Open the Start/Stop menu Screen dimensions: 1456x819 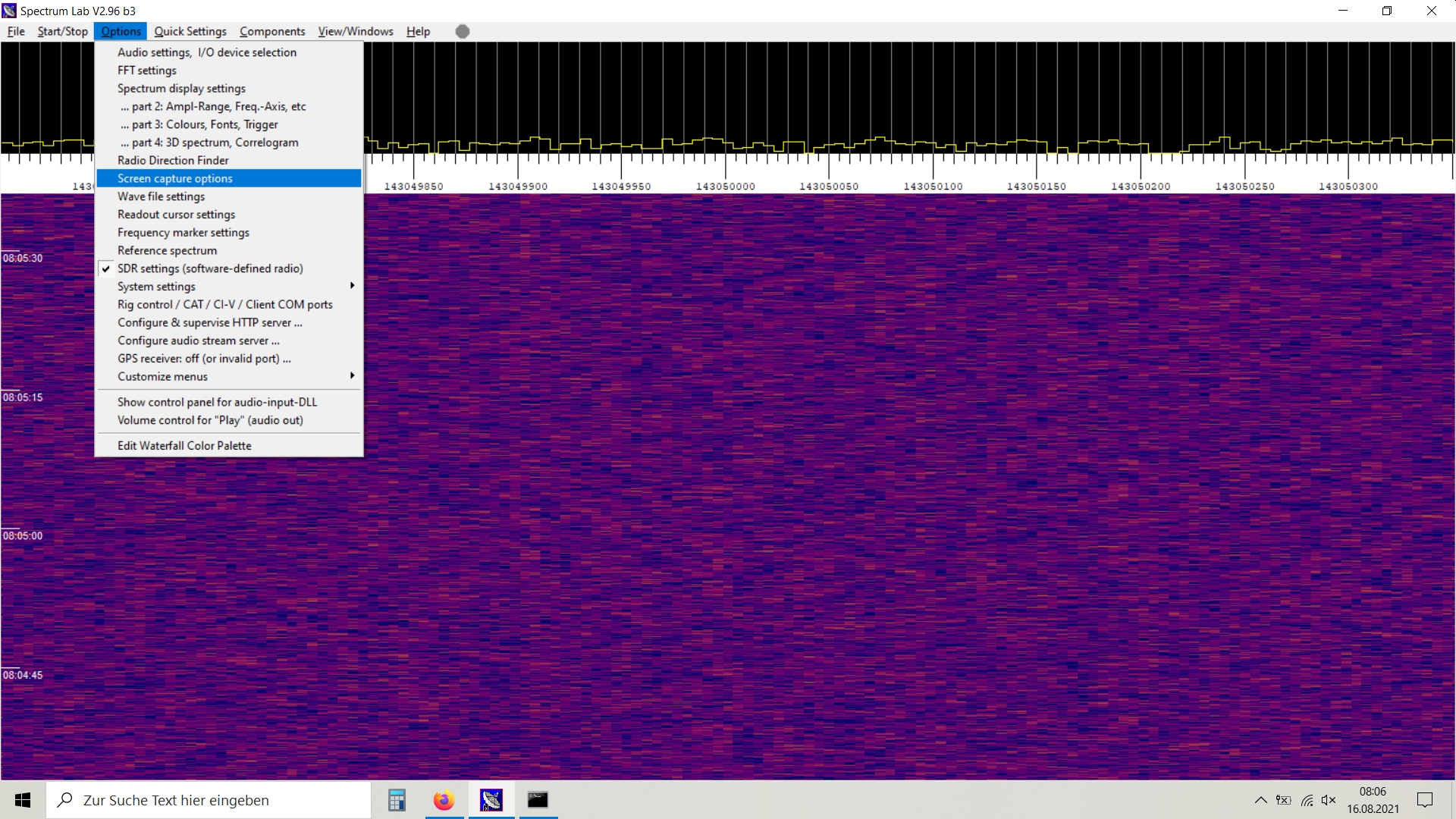pyautogui.click(x=63, y=31)
